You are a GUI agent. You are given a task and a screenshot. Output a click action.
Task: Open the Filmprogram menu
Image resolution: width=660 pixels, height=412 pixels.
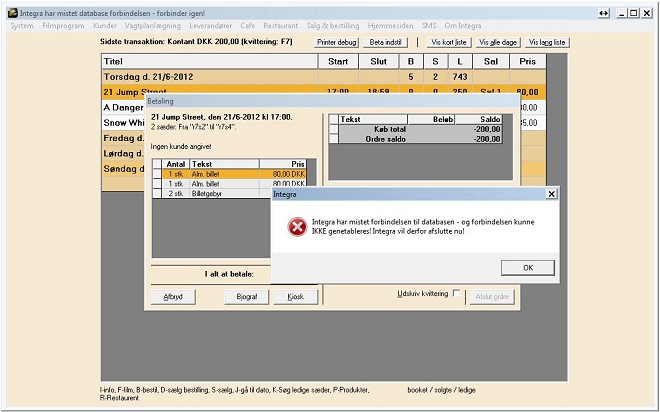tap(63, 26)
